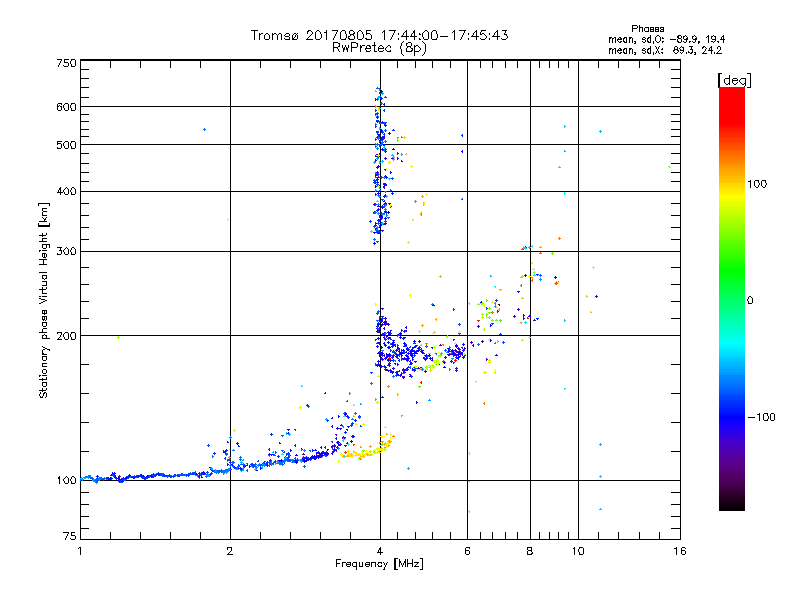Click the yellow-orange data cluster just below 4 MHz
The width and height of the screenshot is (800, 600).
coord(365,449)
